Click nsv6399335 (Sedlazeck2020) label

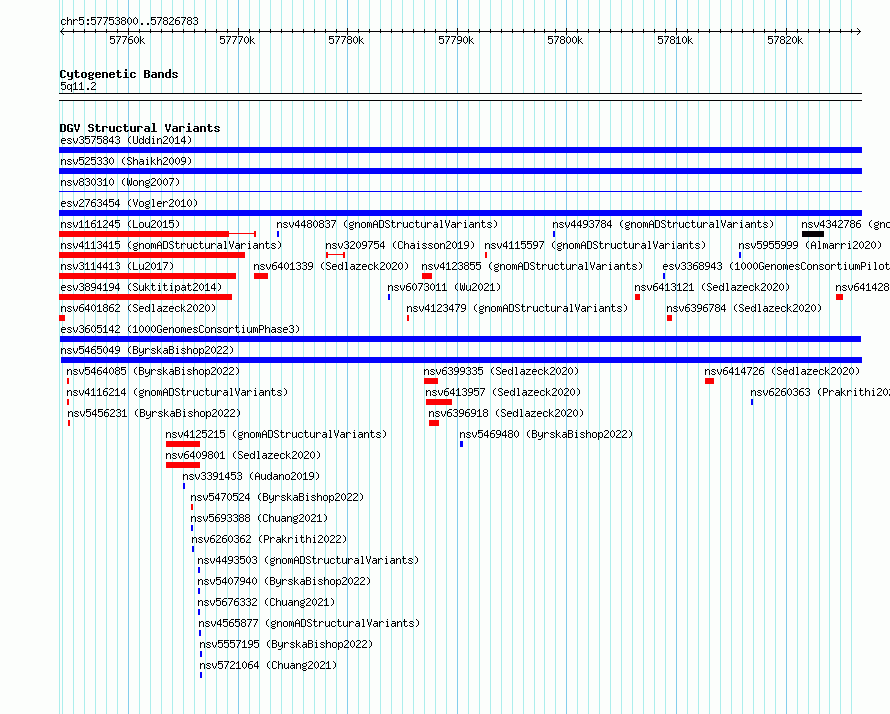coord(501,371)
